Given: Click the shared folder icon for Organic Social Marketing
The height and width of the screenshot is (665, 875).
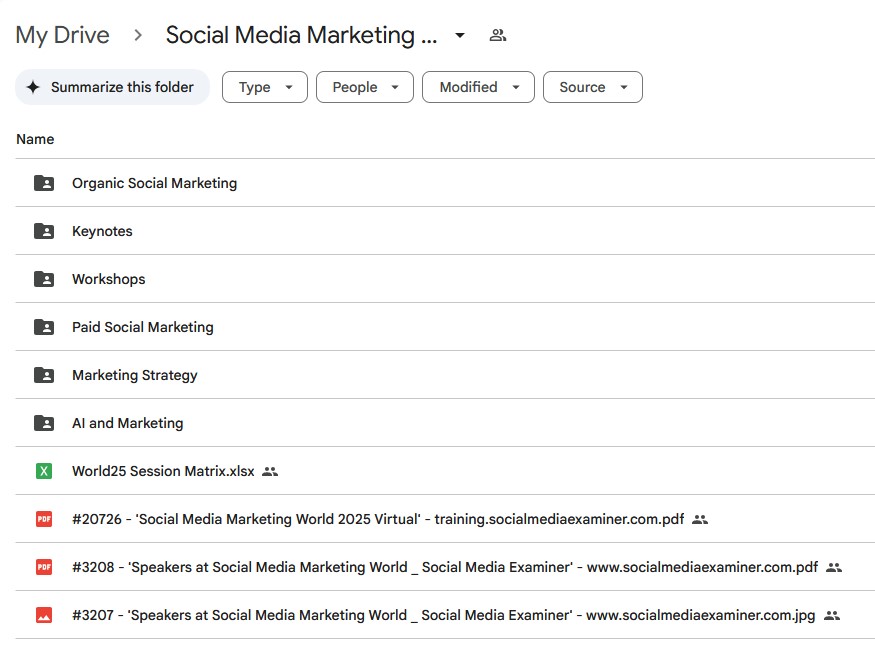Looking at the screenshot, I should tap(44, 183).
